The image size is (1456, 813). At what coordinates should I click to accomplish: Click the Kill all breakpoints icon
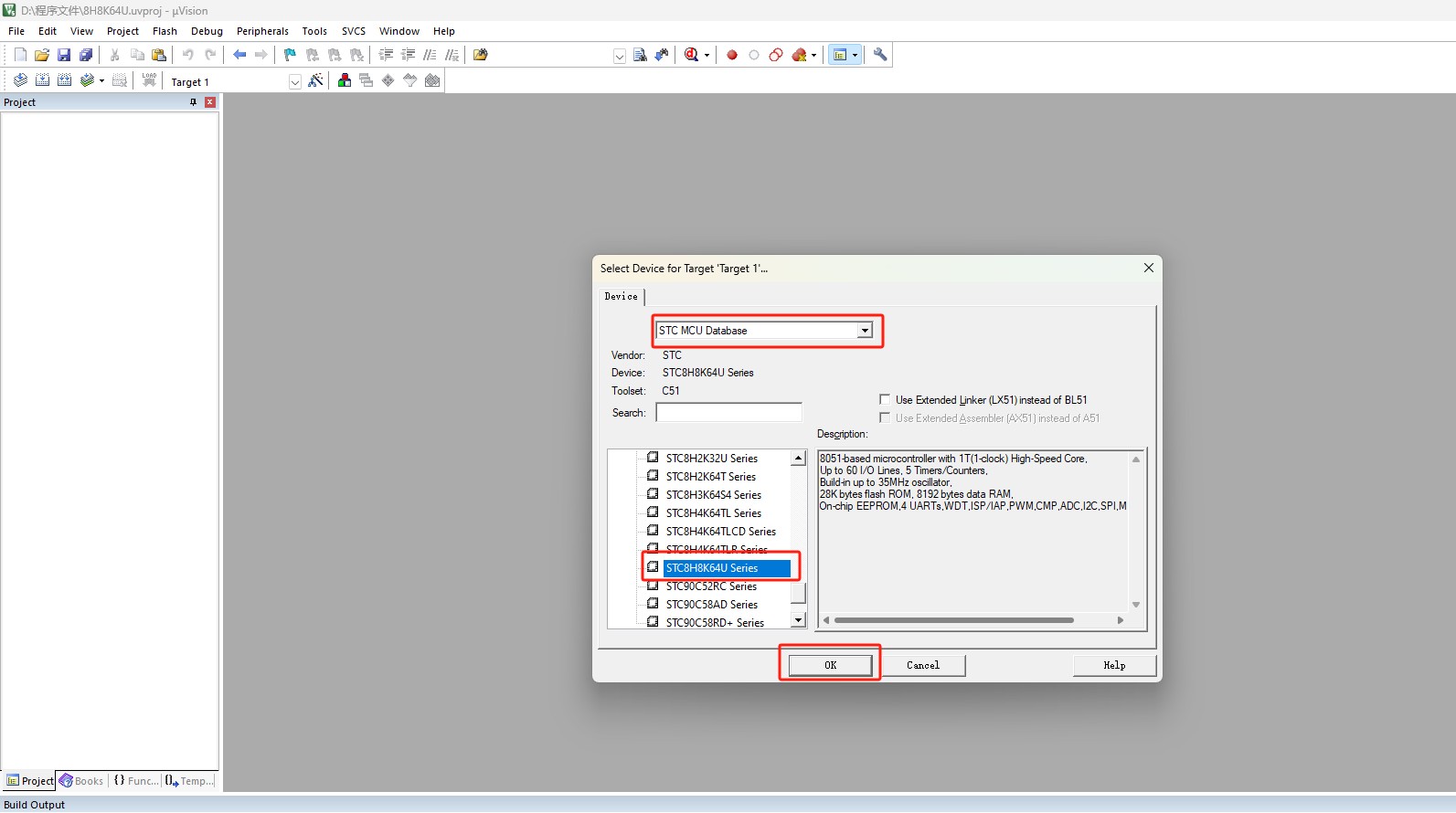(799, 55)
